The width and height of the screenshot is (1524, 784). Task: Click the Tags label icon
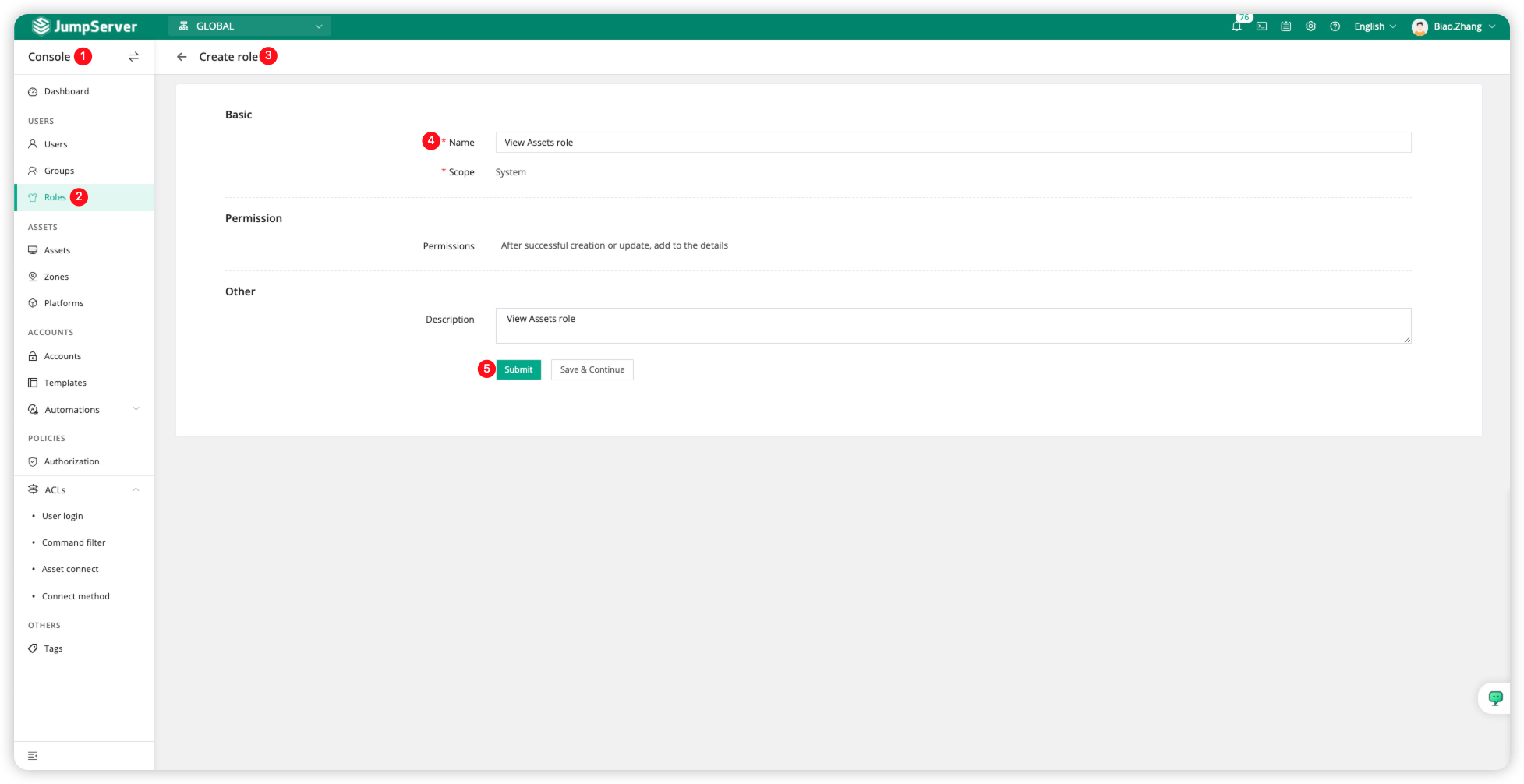pos(33,648)
